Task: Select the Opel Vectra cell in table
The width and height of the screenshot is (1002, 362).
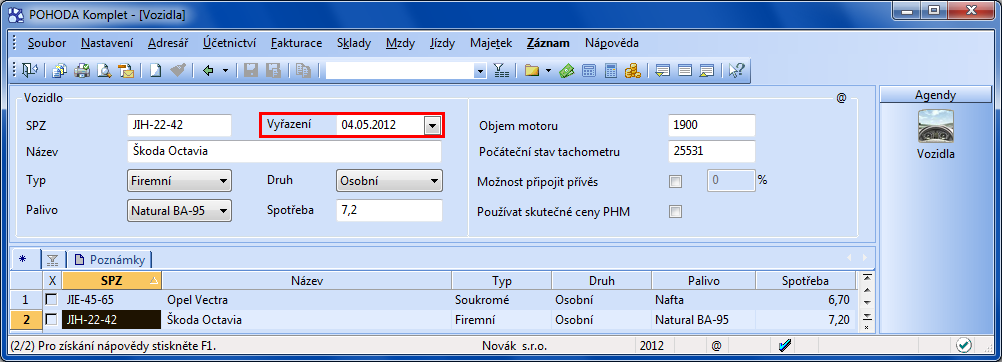Action: click(x=307, y=299)
